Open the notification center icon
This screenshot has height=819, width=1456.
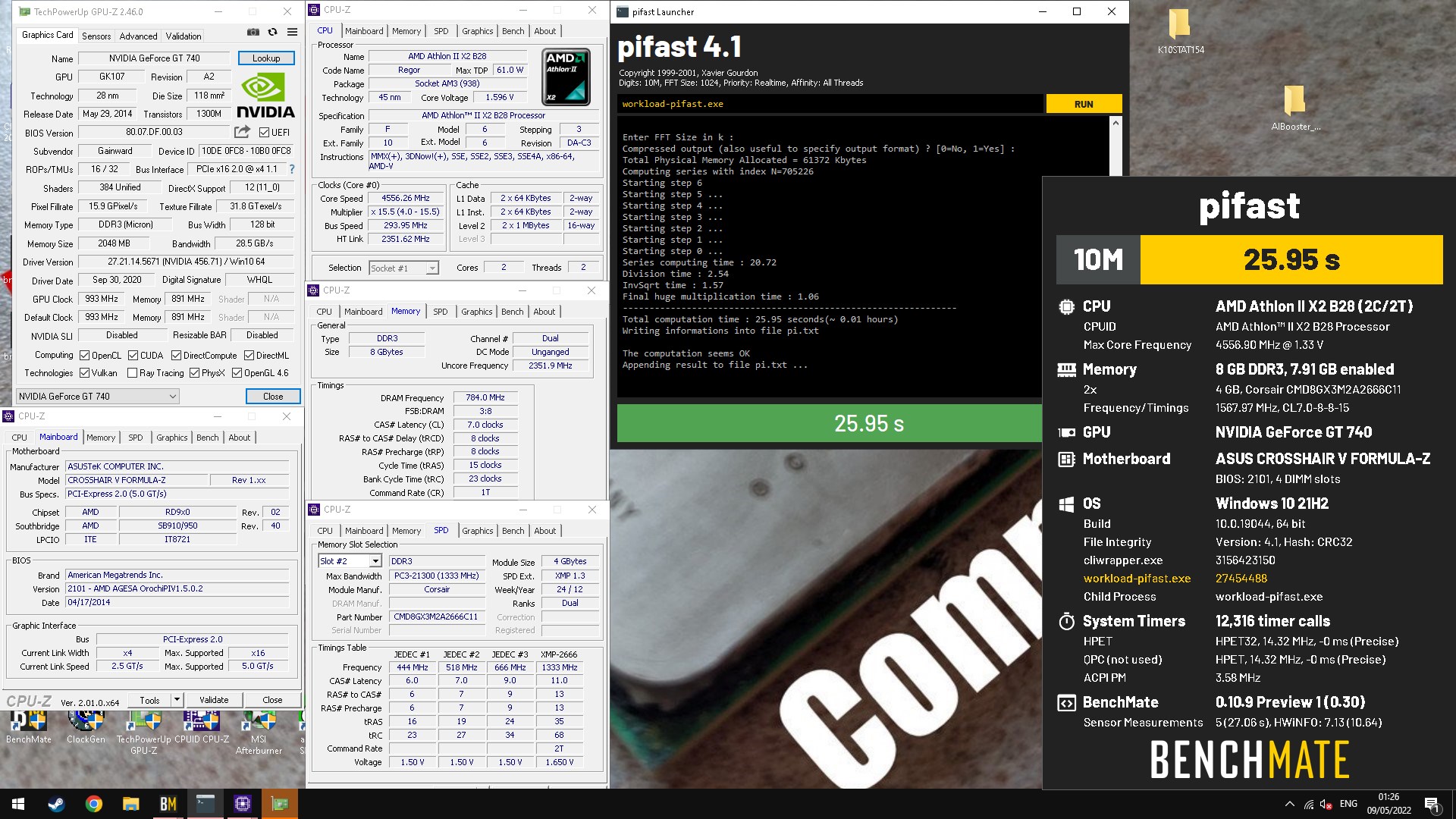point(1431,804)
